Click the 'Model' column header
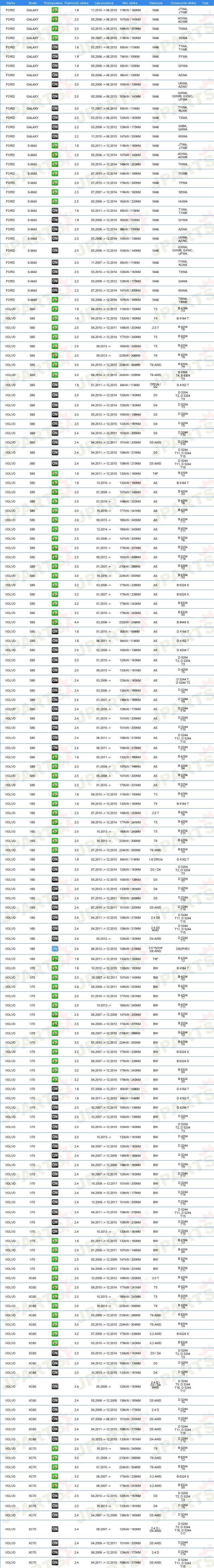The width and height of the screenshot is (214, 1568). click(x=32, y=3)
